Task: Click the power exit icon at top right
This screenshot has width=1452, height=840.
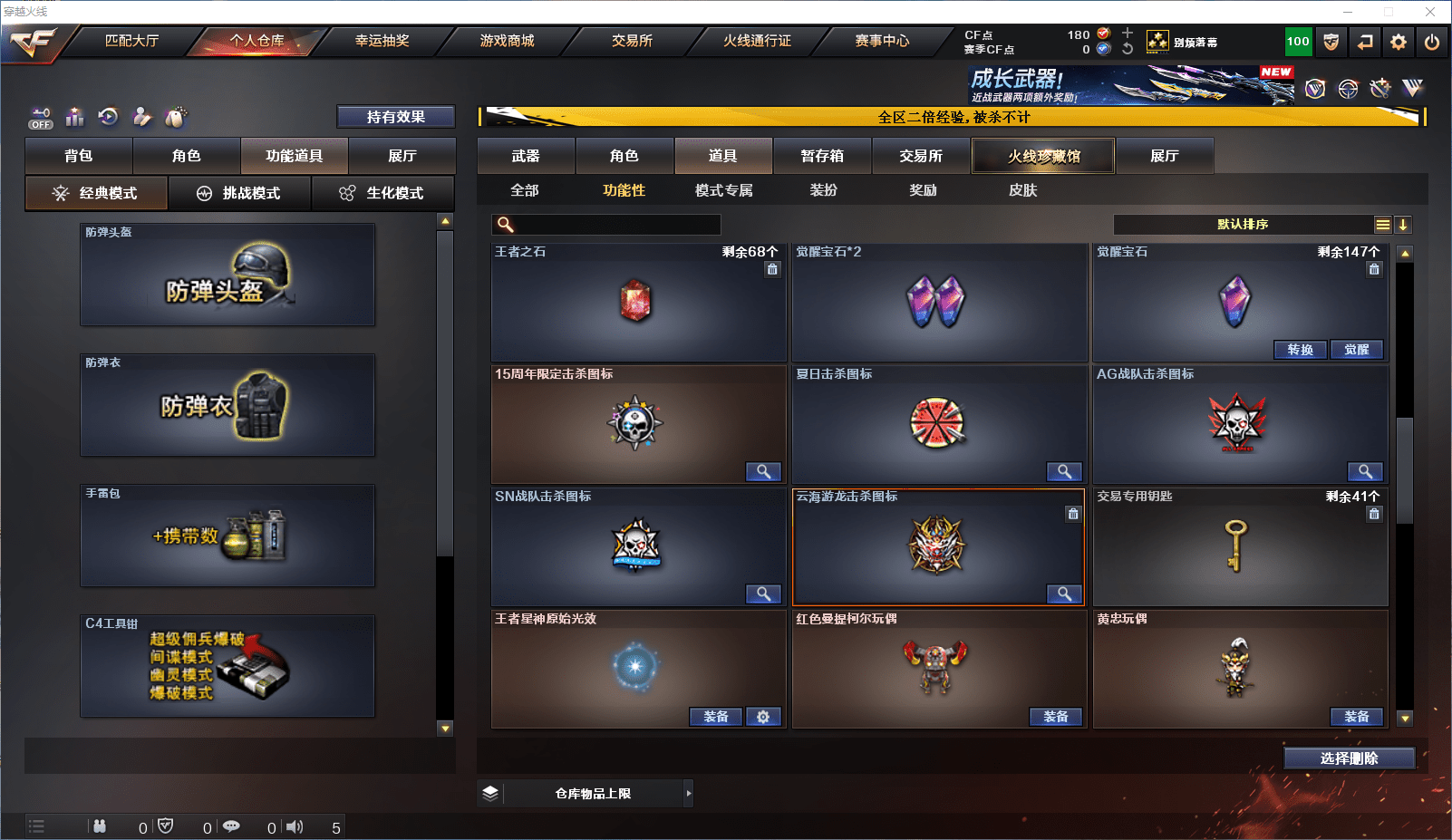Action: coord(1432,42)
